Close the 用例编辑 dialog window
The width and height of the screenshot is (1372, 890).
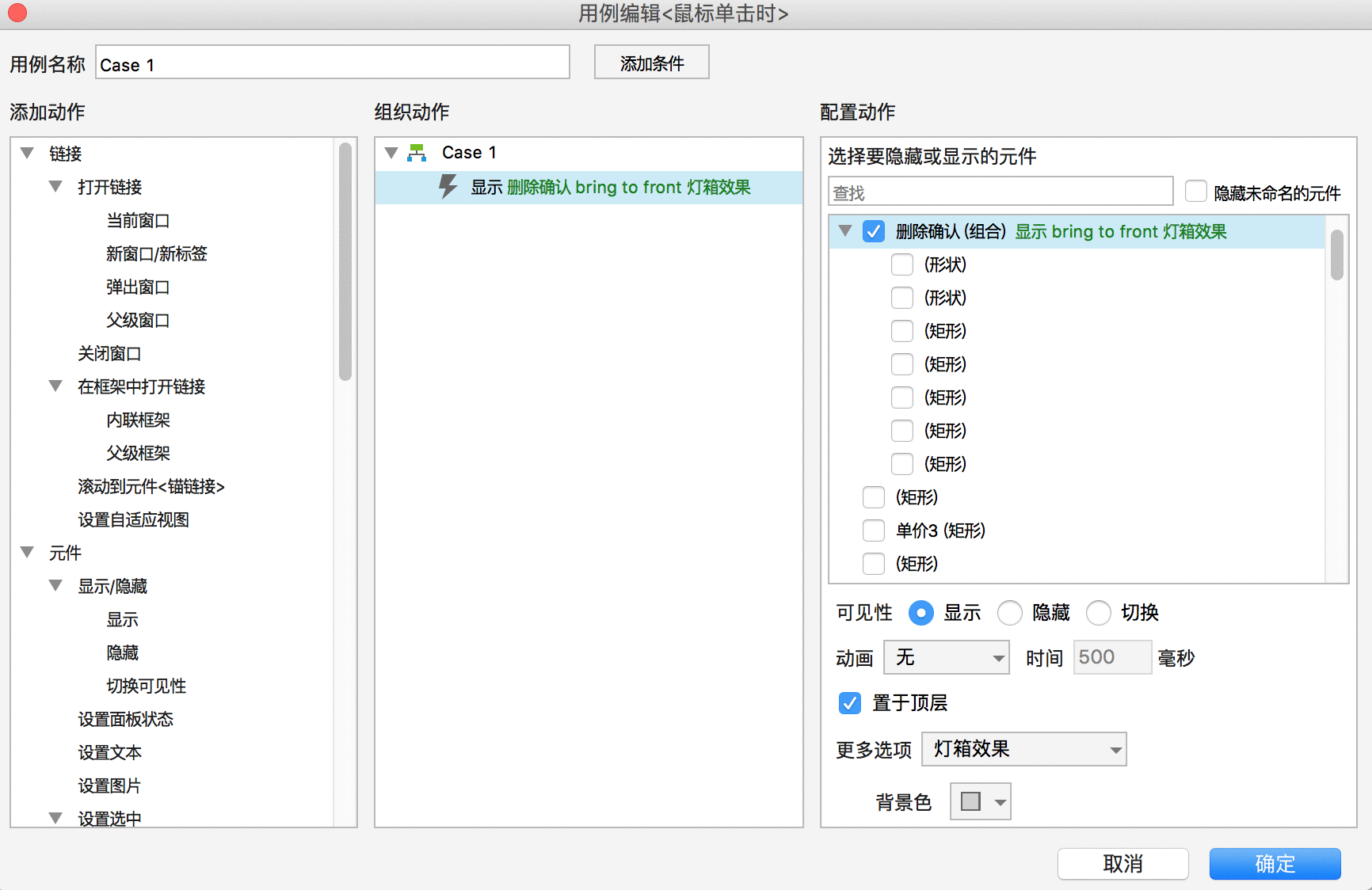pyautogui.click(x=17, y=13)
